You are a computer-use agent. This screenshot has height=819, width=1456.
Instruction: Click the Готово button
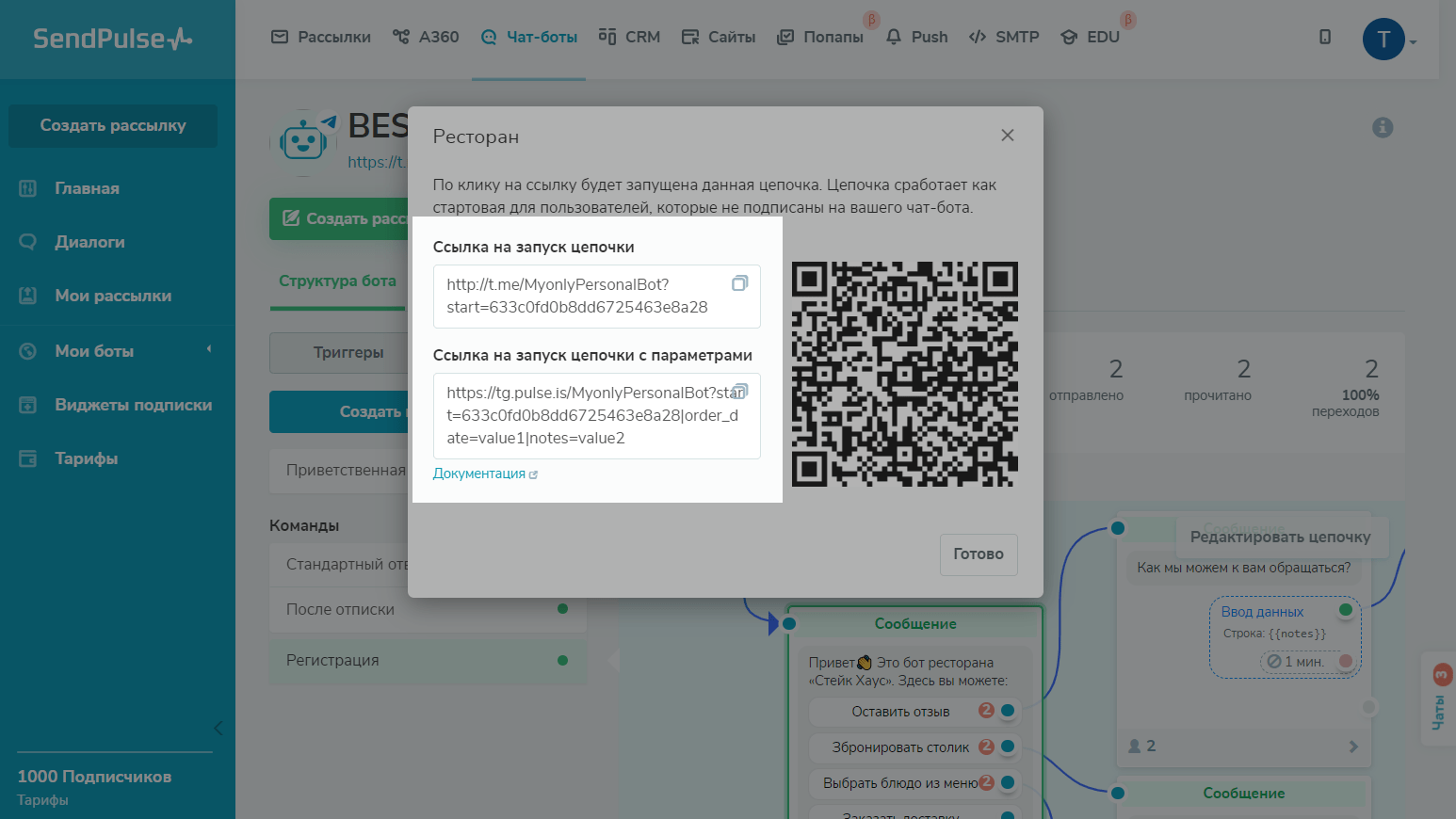(979, 554)
